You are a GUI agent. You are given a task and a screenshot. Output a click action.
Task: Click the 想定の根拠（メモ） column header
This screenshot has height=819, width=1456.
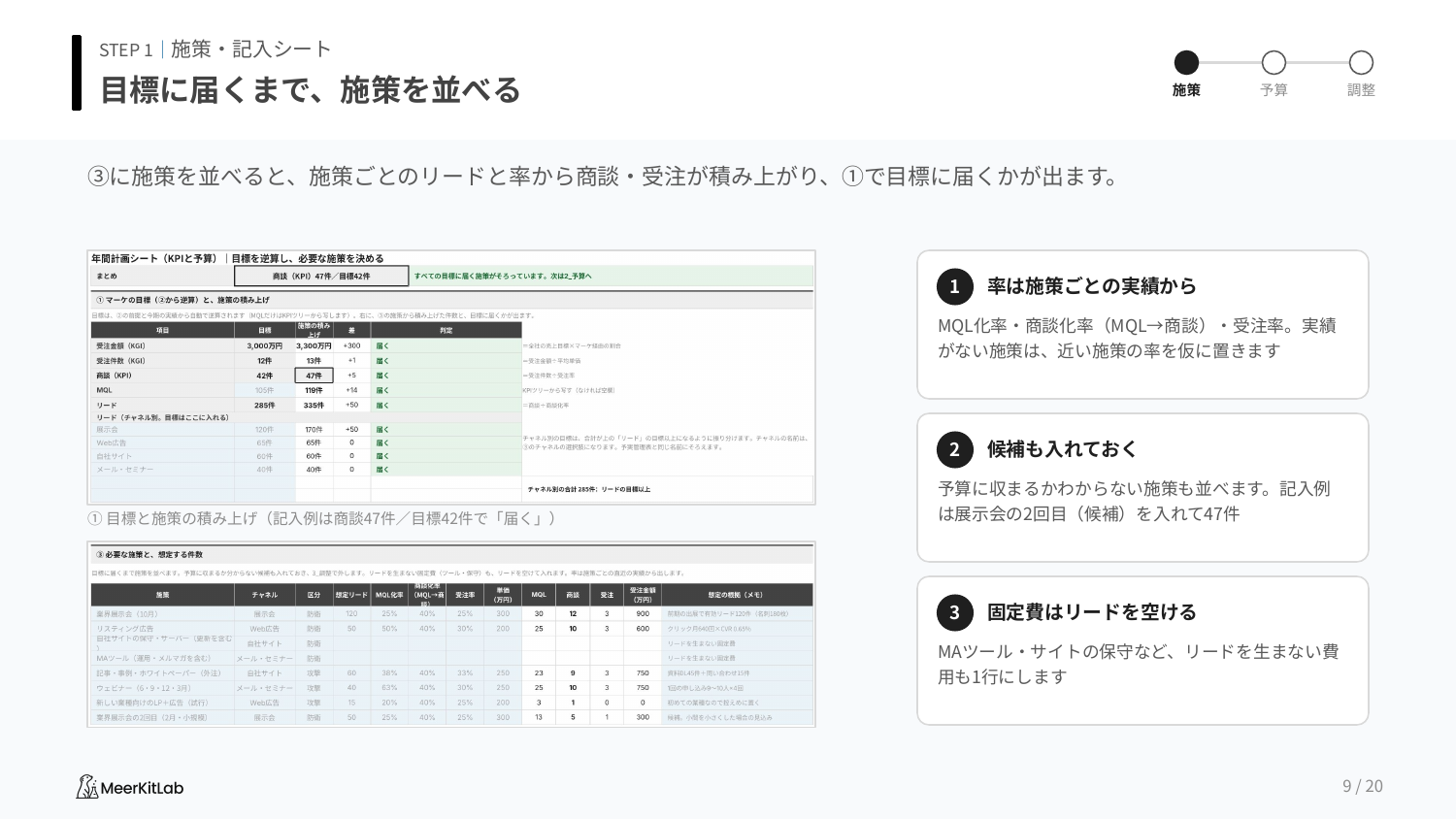tap(736, 595)
